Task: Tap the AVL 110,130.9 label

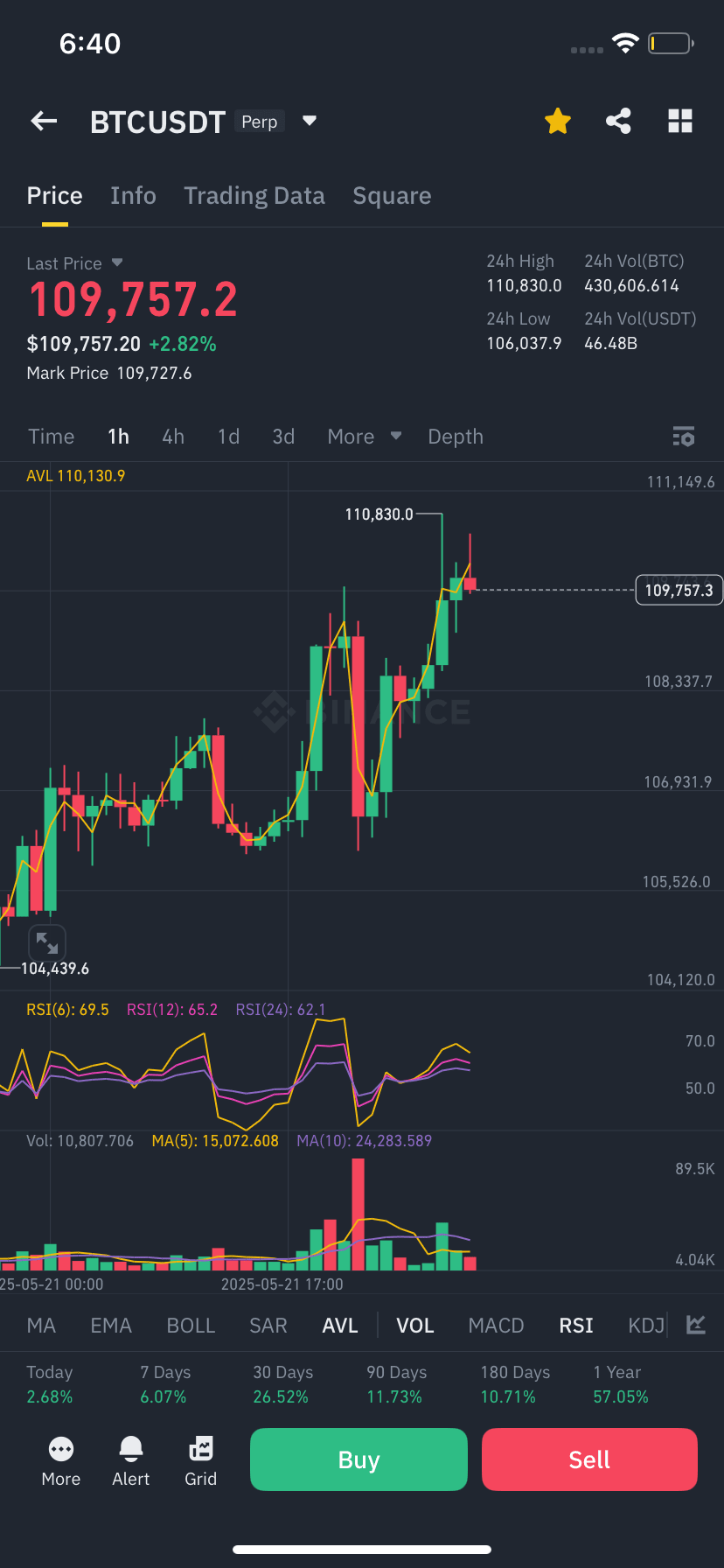Action: pos(76,476)
